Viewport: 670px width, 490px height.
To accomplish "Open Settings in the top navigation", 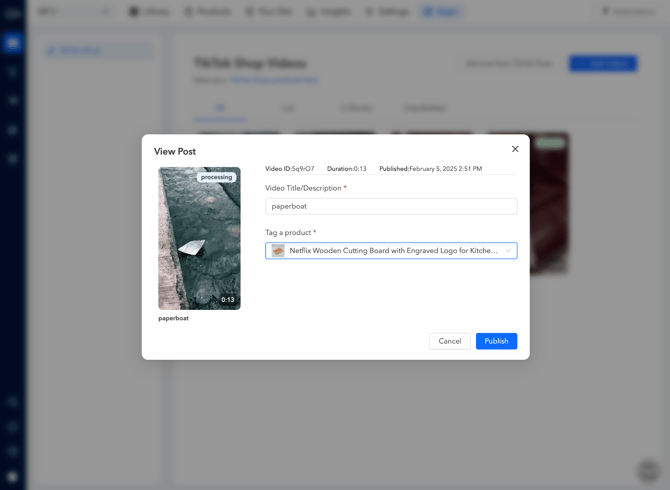I will coord(387,12).
